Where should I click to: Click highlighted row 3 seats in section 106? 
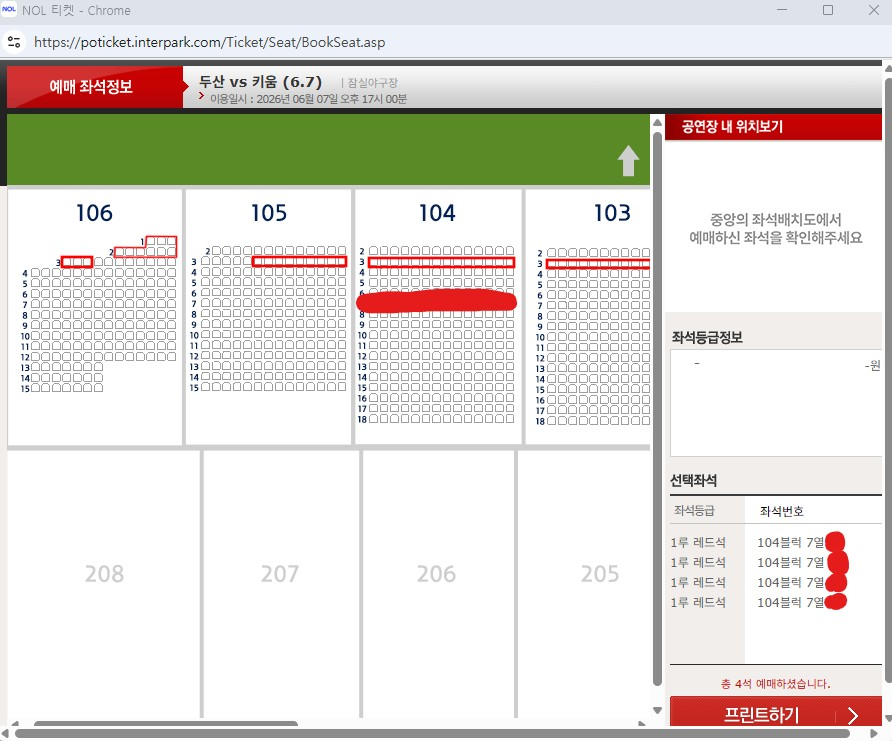[x=77, y=262]
